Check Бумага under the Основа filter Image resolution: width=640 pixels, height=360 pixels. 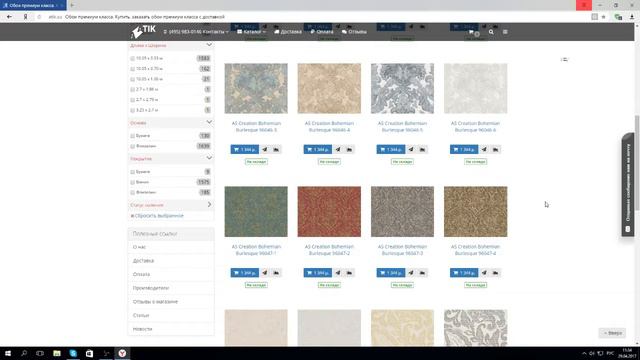click(132, 136)
